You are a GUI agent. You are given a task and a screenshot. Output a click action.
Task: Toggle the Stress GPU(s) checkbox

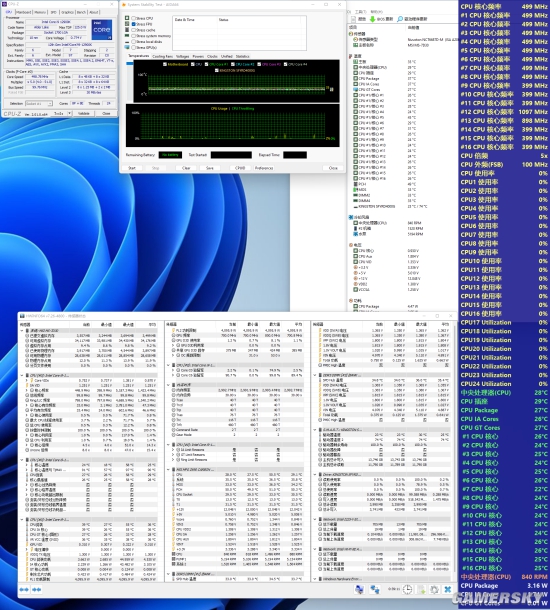point(133,47)
